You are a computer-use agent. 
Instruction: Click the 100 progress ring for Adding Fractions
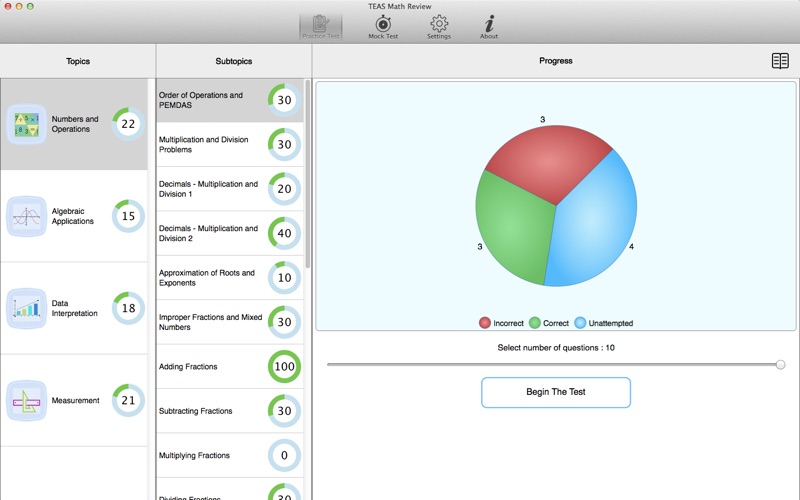(x=284, y=366)
